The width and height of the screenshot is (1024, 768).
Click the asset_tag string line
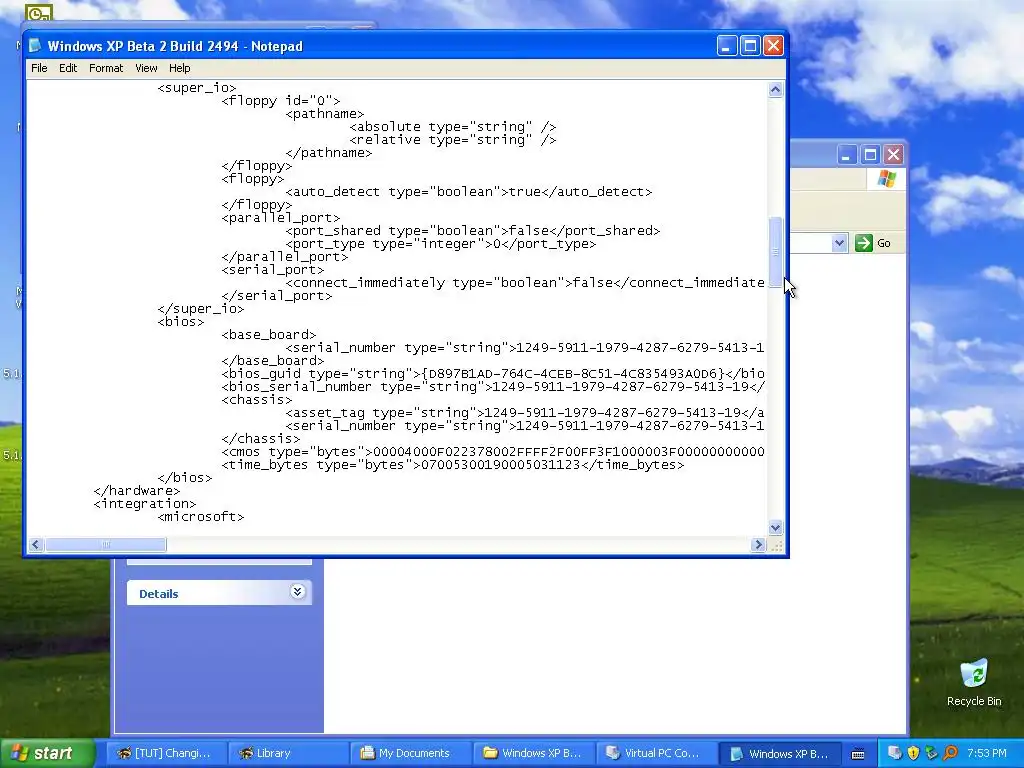pyautogui.click(x=524, y=413)
